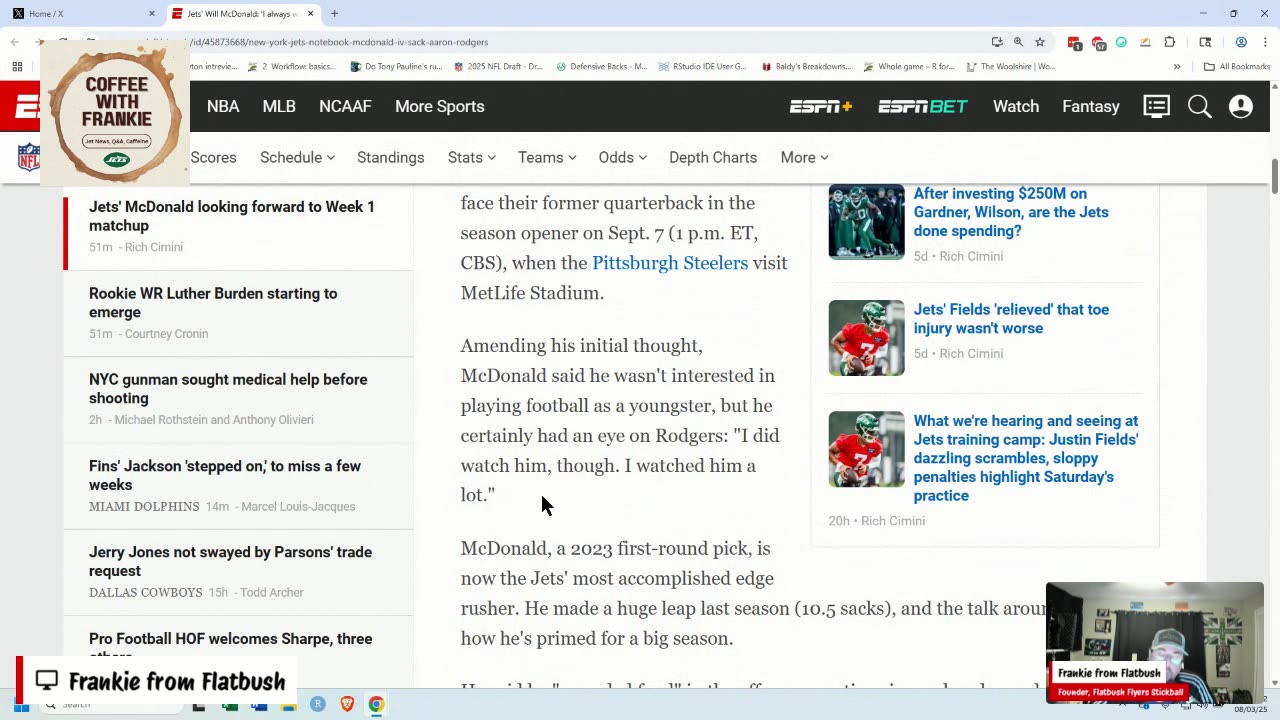This screenshot has width=1280, height=720.
Task: Click the page vertical scrollbar thumb
Action: [x=1274, y=178]
